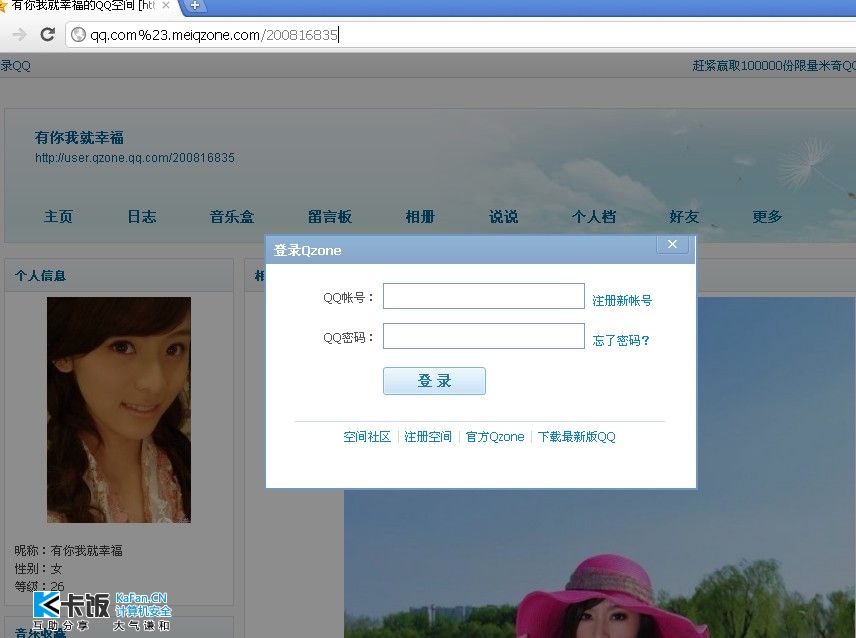Click the 赶紧赢取100000份 promotion link
Viewport: 856px width, 638px height.
tap(774, 66)
